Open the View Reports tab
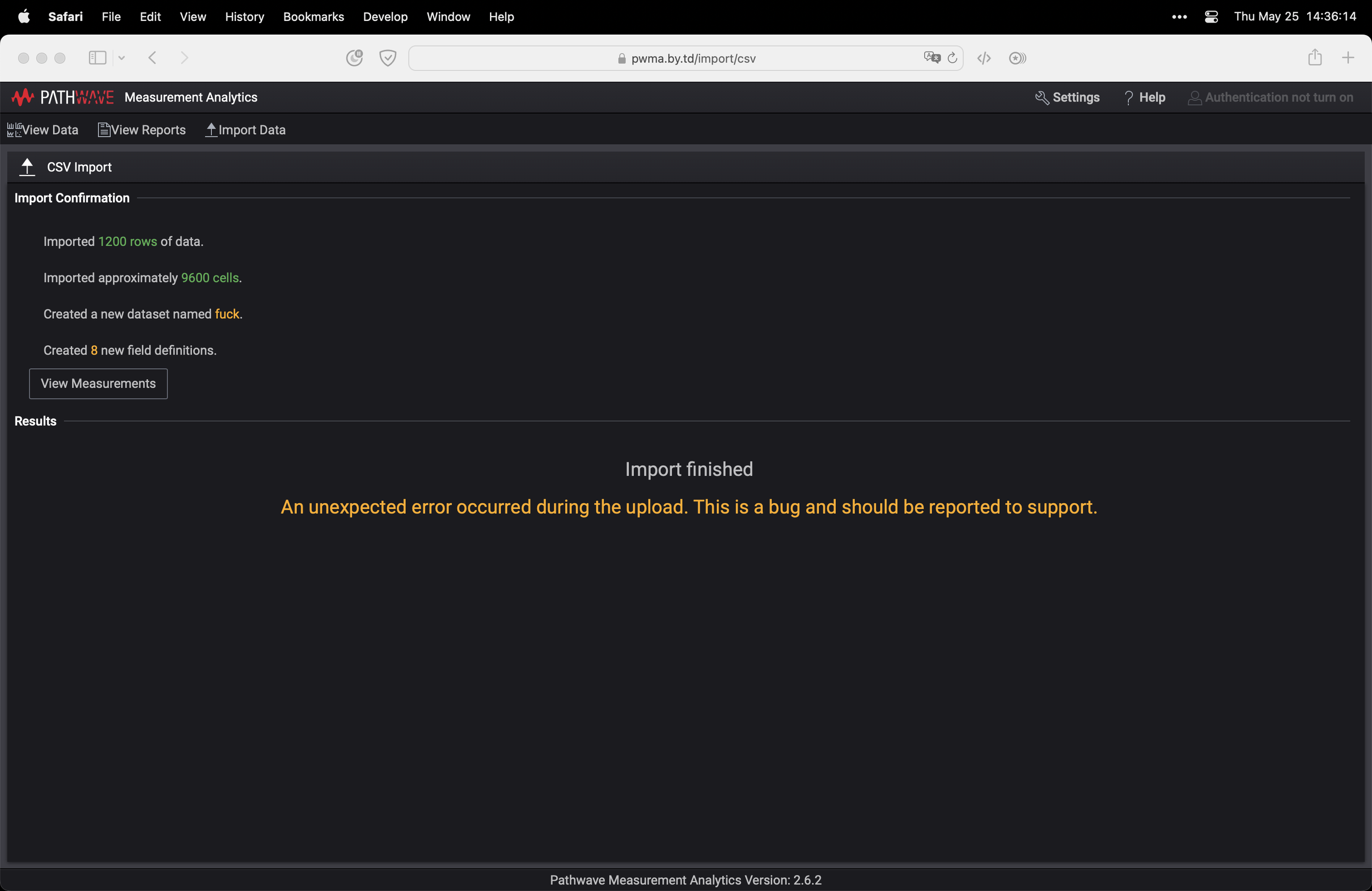This screenshot has height=891, width=1372. [x=142, y=129]
